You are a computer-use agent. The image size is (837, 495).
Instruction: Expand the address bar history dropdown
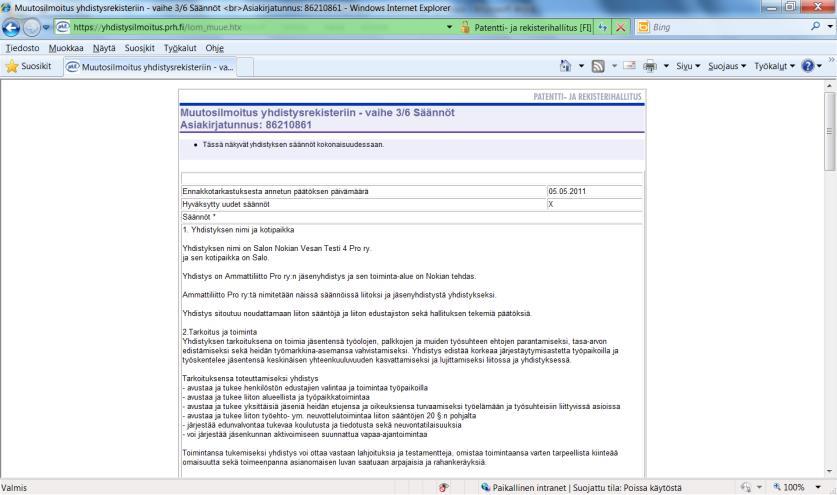[x=449, y=27]
